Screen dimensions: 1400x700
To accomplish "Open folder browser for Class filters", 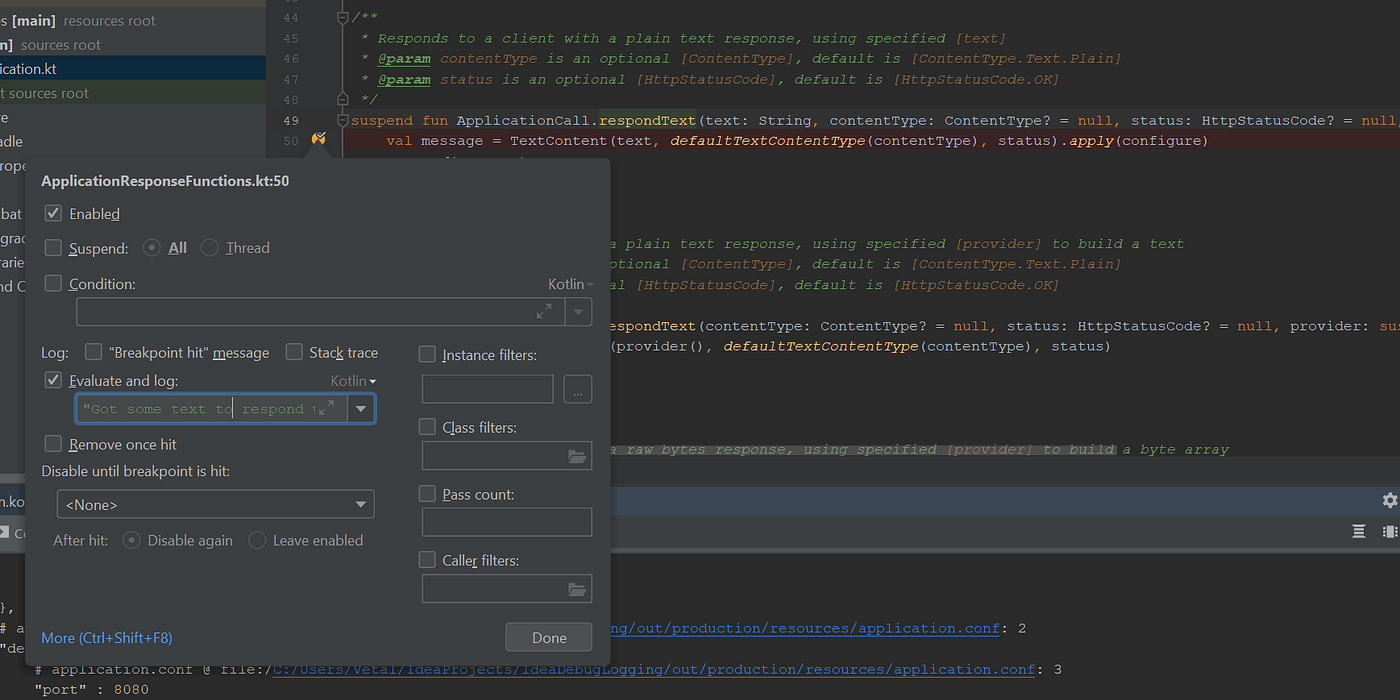I will point(577,455).
